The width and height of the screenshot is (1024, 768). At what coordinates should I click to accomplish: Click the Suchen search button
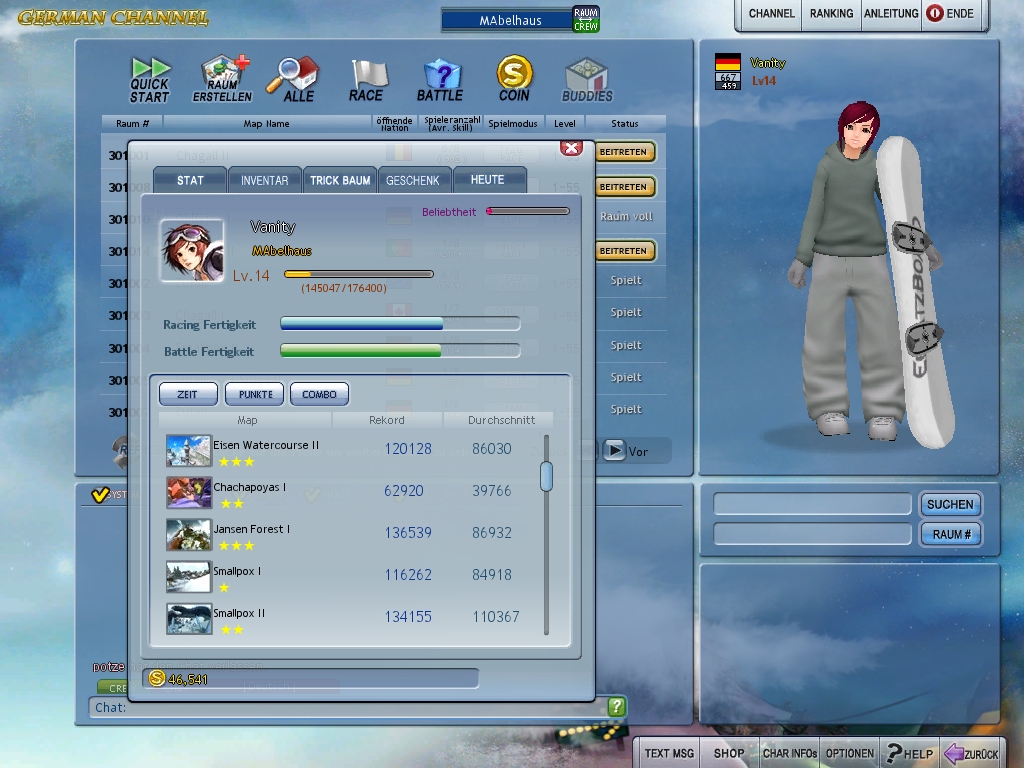coord(949,504)
